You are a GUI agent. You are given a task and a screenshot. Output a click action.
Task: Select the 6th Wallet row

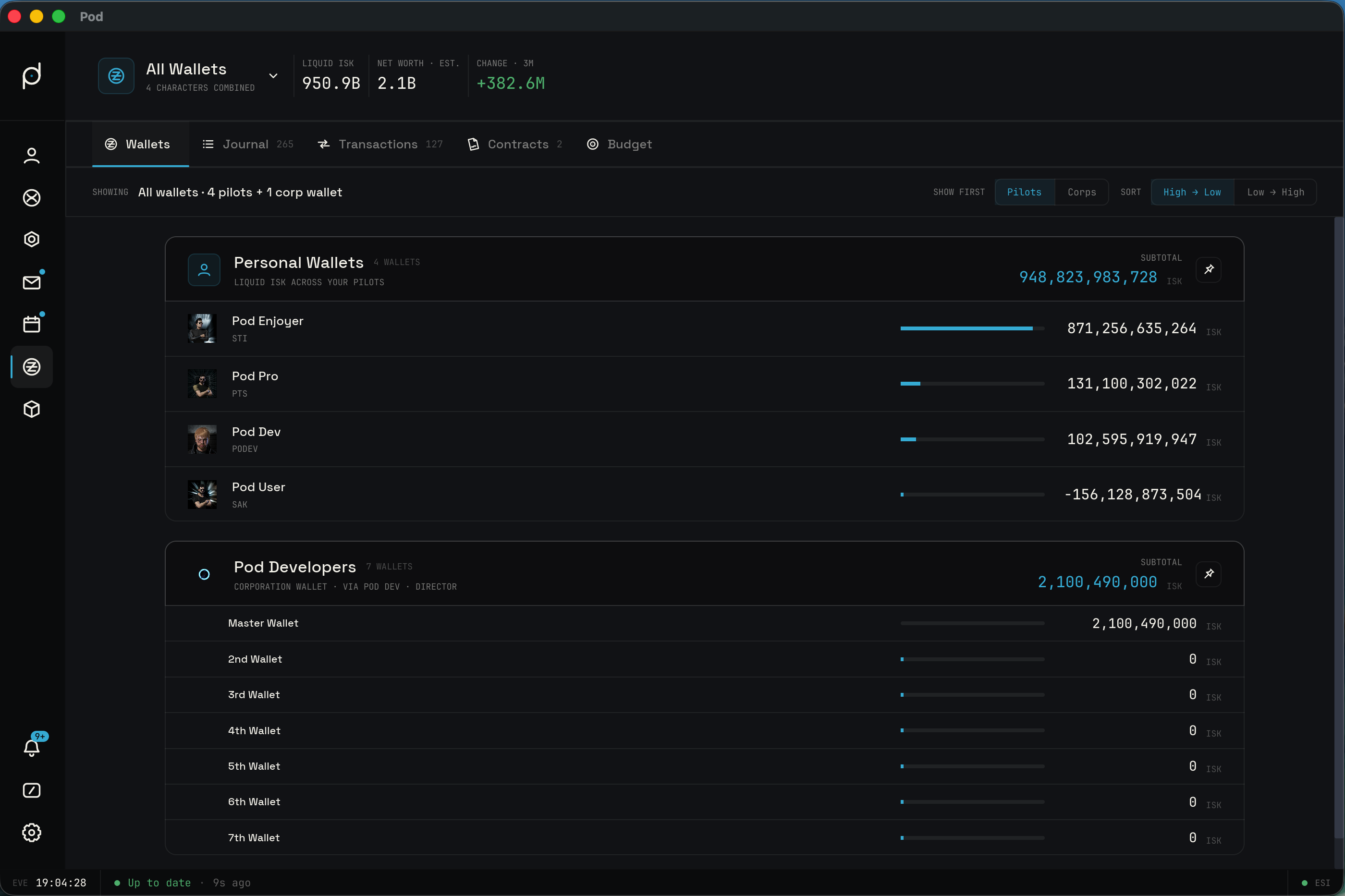click(x=704, y=802)
